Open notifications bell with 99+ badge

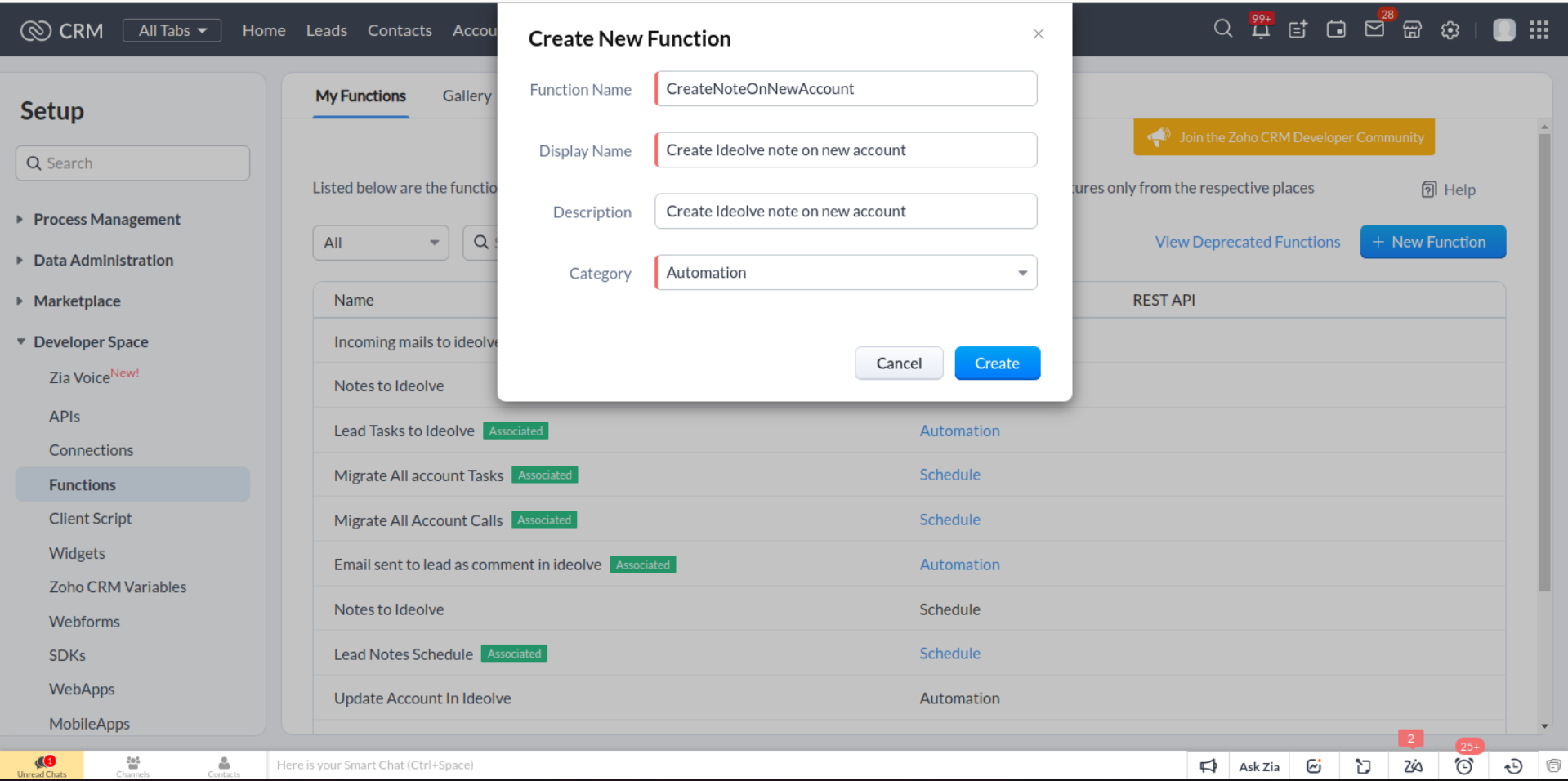click(1261, 30)
